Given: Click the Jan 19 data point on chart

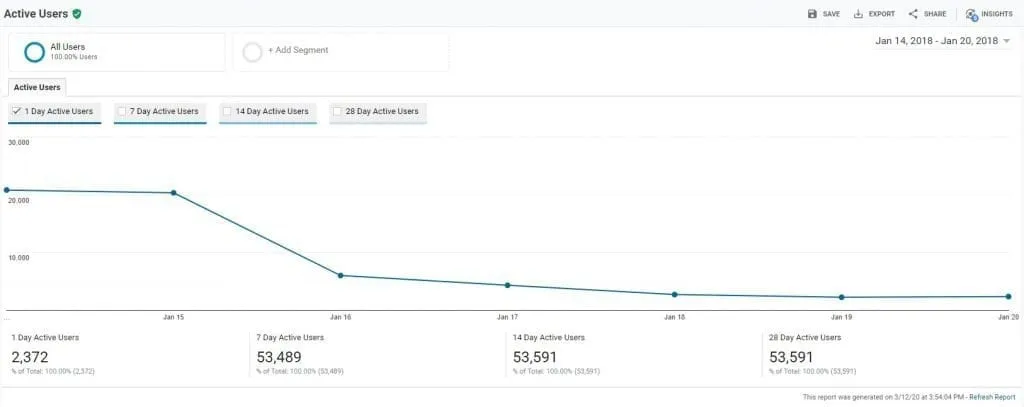Looking at the screenshot, I should 842,297.
